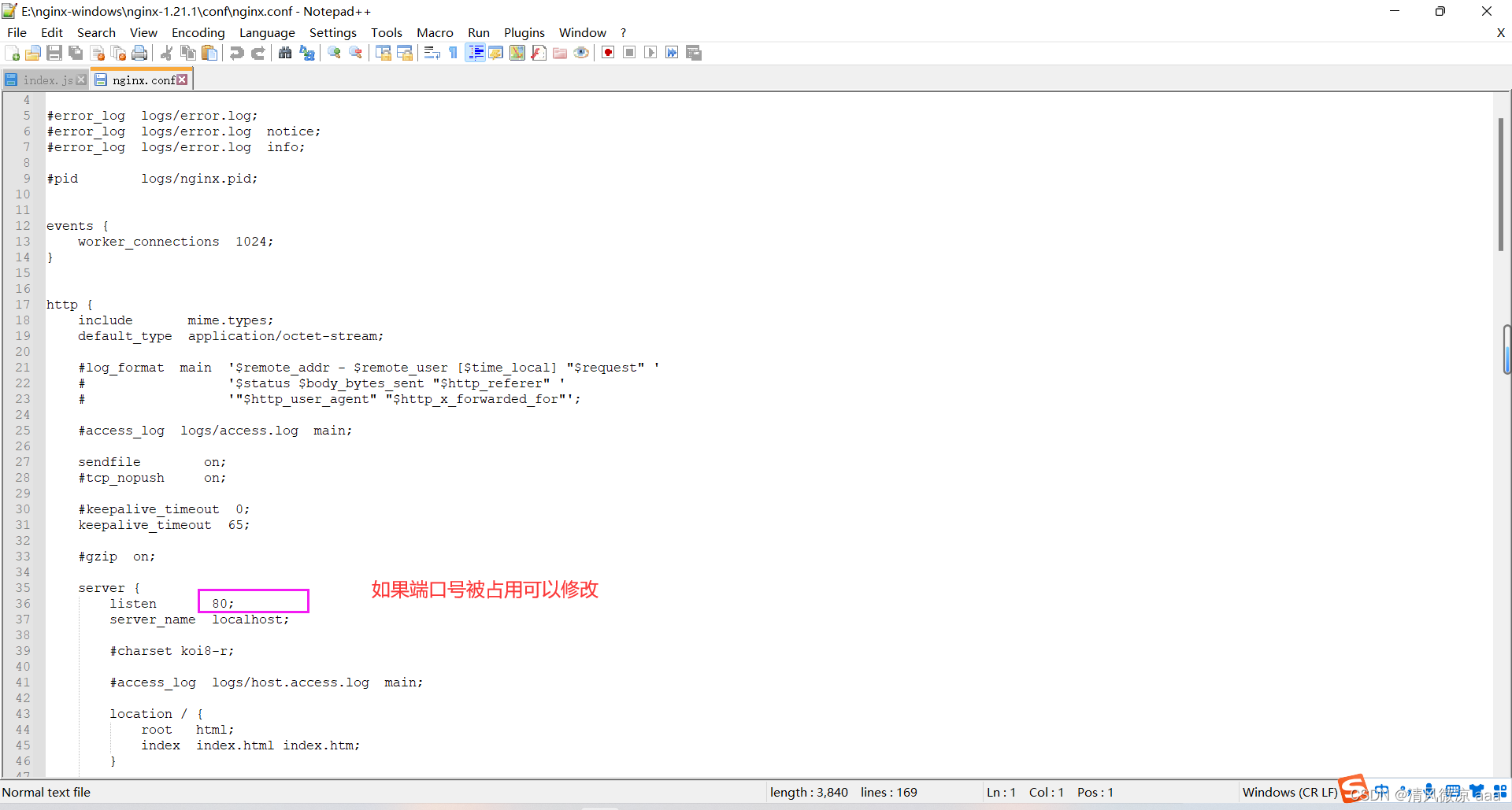1512x810 pixels.
Task: Open the Macro menu
Action: [435, 32]
